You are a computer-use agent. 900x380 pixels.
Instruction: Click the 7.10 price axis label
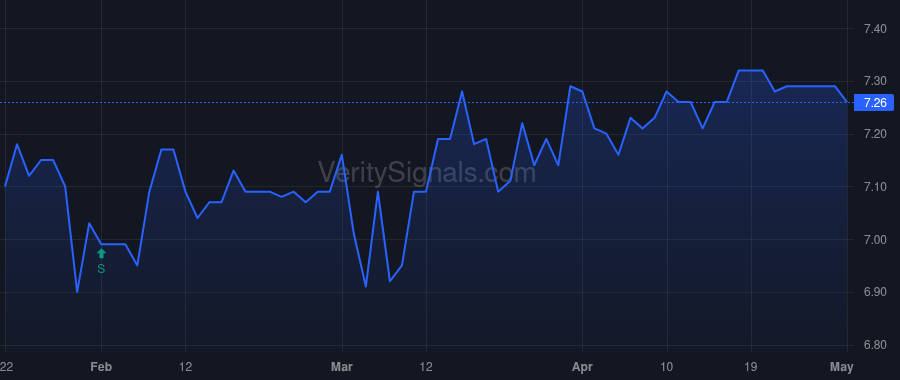(875, 187)
